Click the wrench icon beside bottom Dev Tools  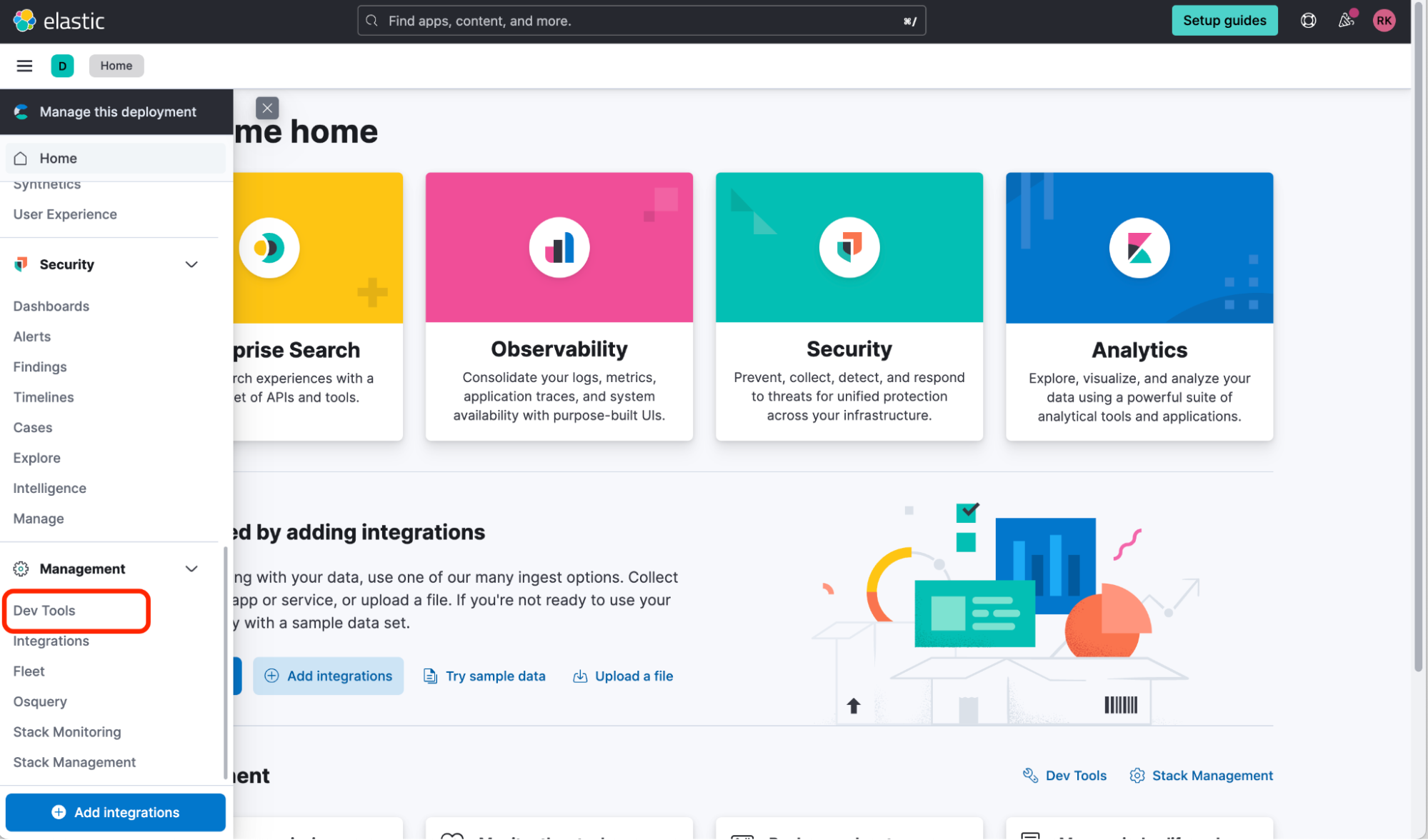[x=1030, y=776]
